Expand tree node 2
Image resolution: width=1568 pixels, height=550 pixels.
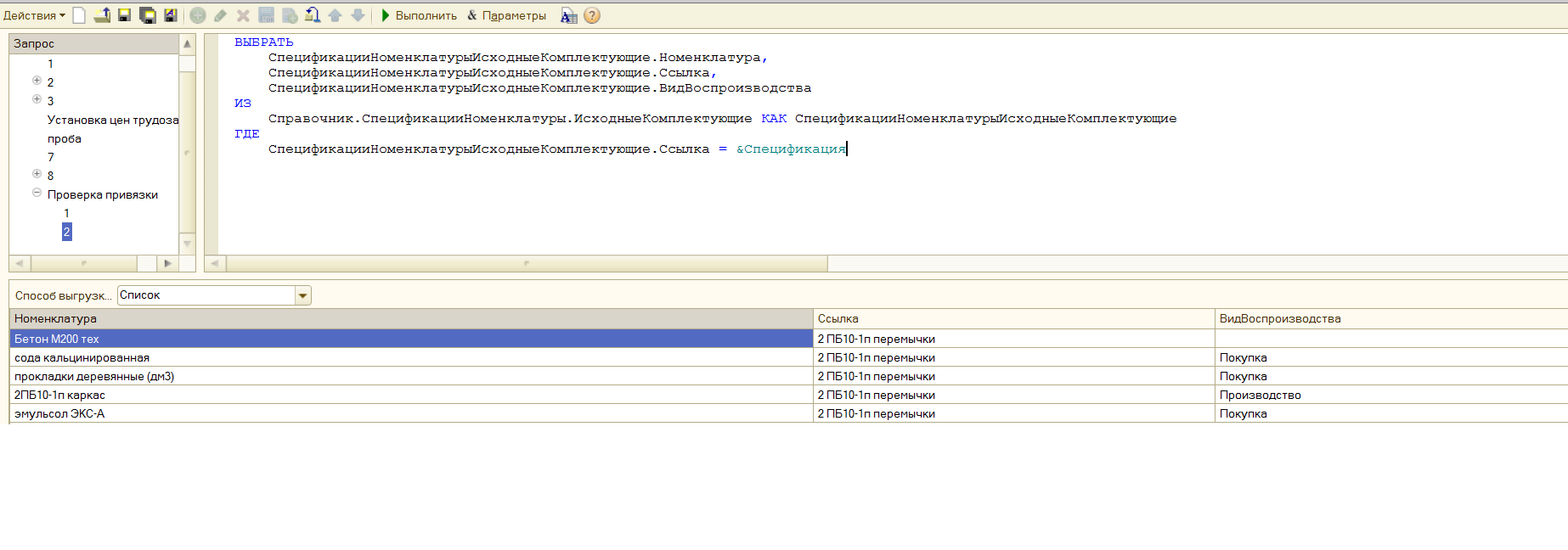37,81
